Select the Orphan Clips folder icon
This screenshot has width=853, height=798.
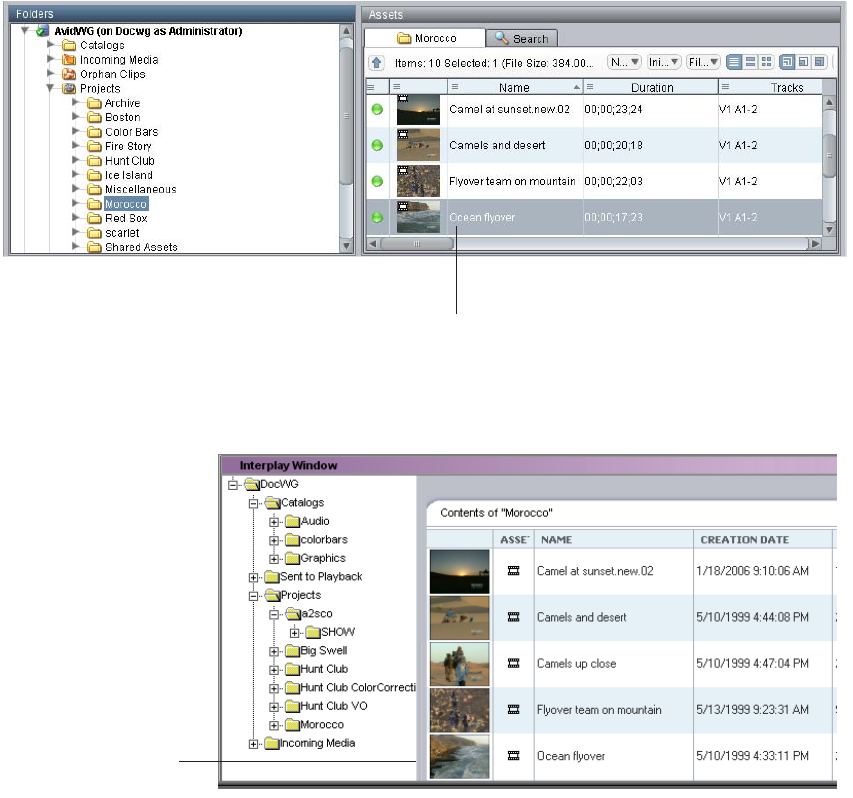pyautogui.click(x=69, y=74)
